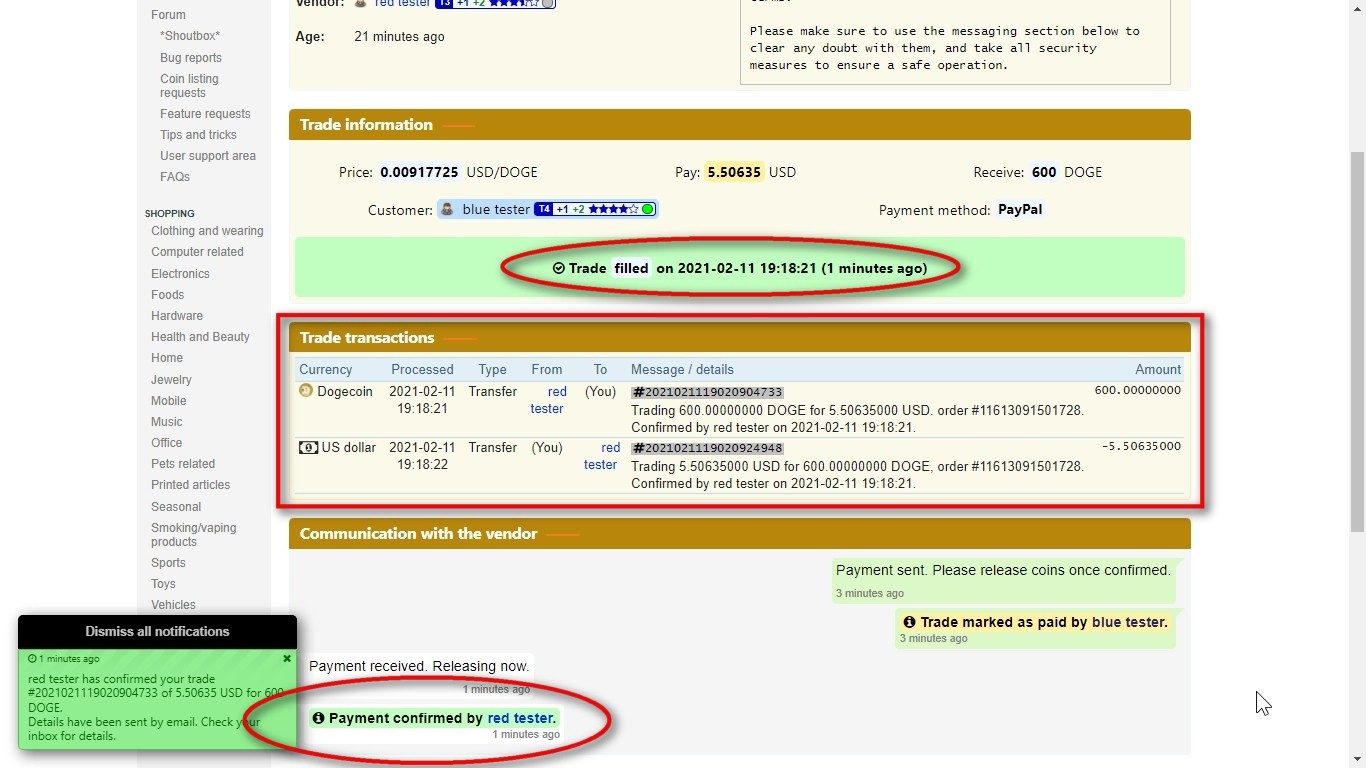Go to Forum in the sidebar
The image size is (1366, 768).
[x=168, y=15]
